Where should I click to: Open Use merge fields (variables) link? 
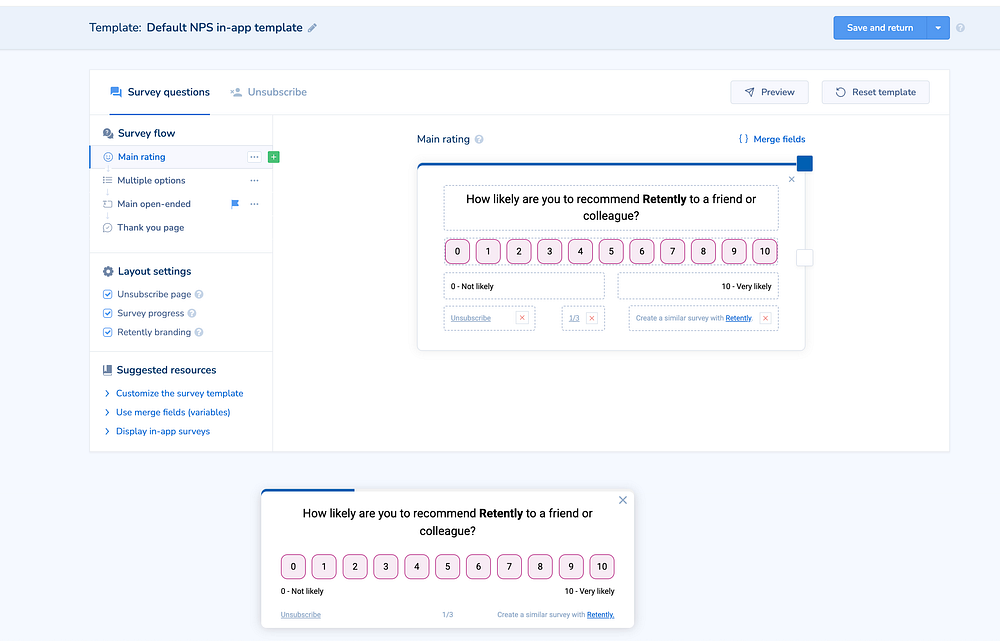[173, 413]
